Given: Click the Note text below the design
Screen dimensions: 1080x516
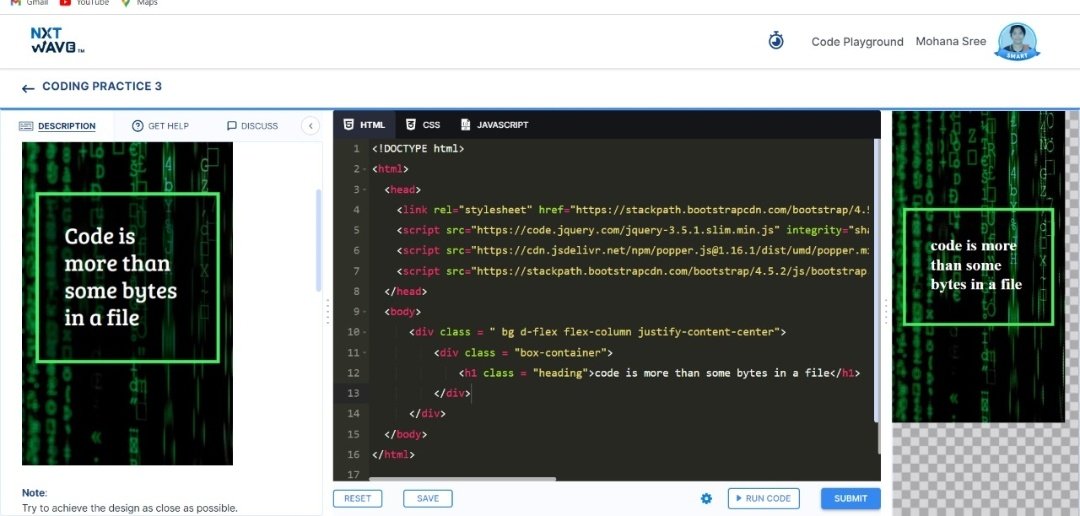Looking at the screenshot, I should pos(129,501).
